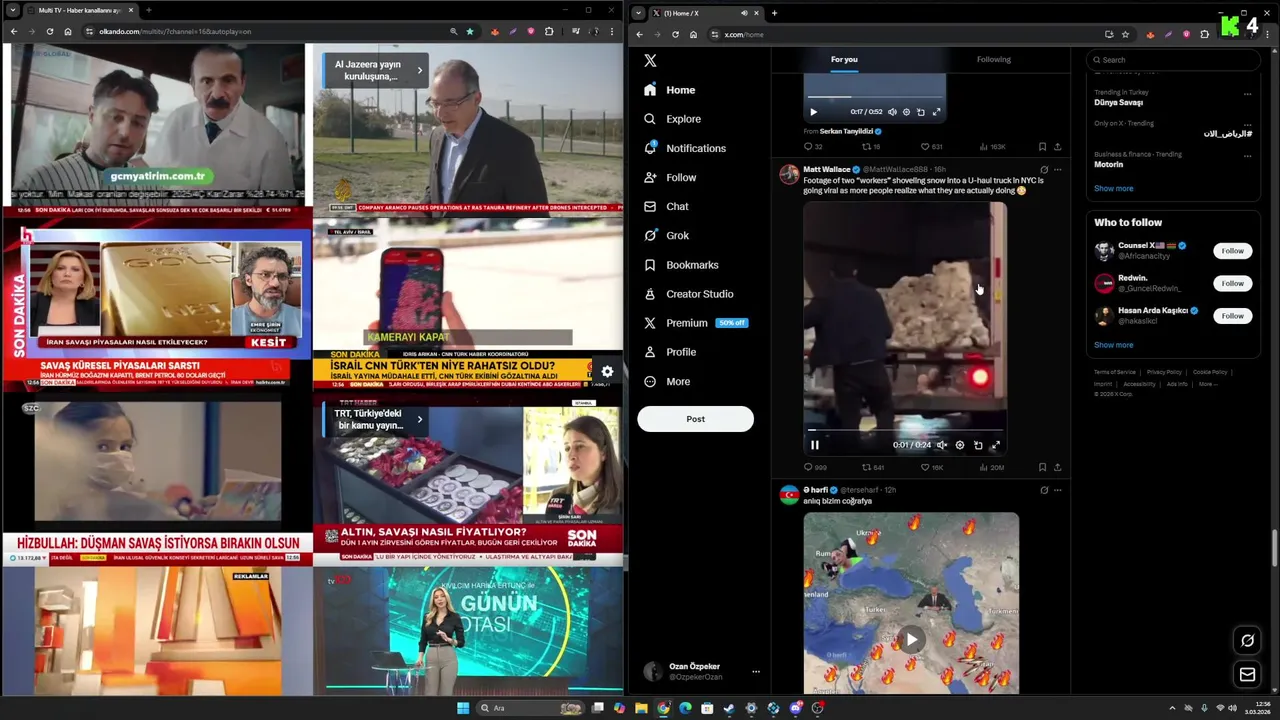This screenshot has height=720, width=1280.
Task: Enter fullscreen on Matt Wallace video
Action: 996,445
